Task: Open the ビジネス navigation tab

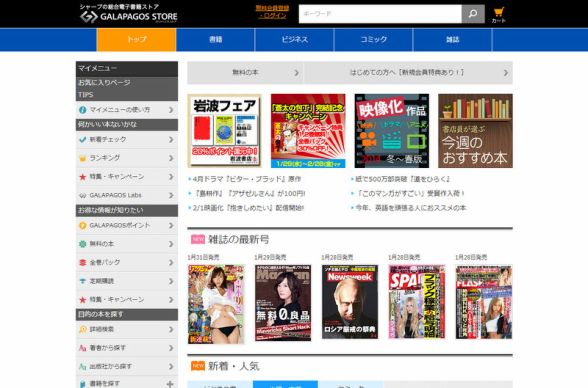Action: pos(294,39)
